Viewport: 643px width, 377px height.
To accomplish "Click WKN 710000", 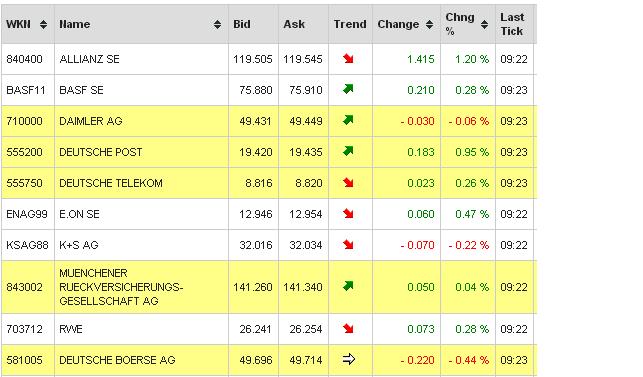I will pos(24,121).
